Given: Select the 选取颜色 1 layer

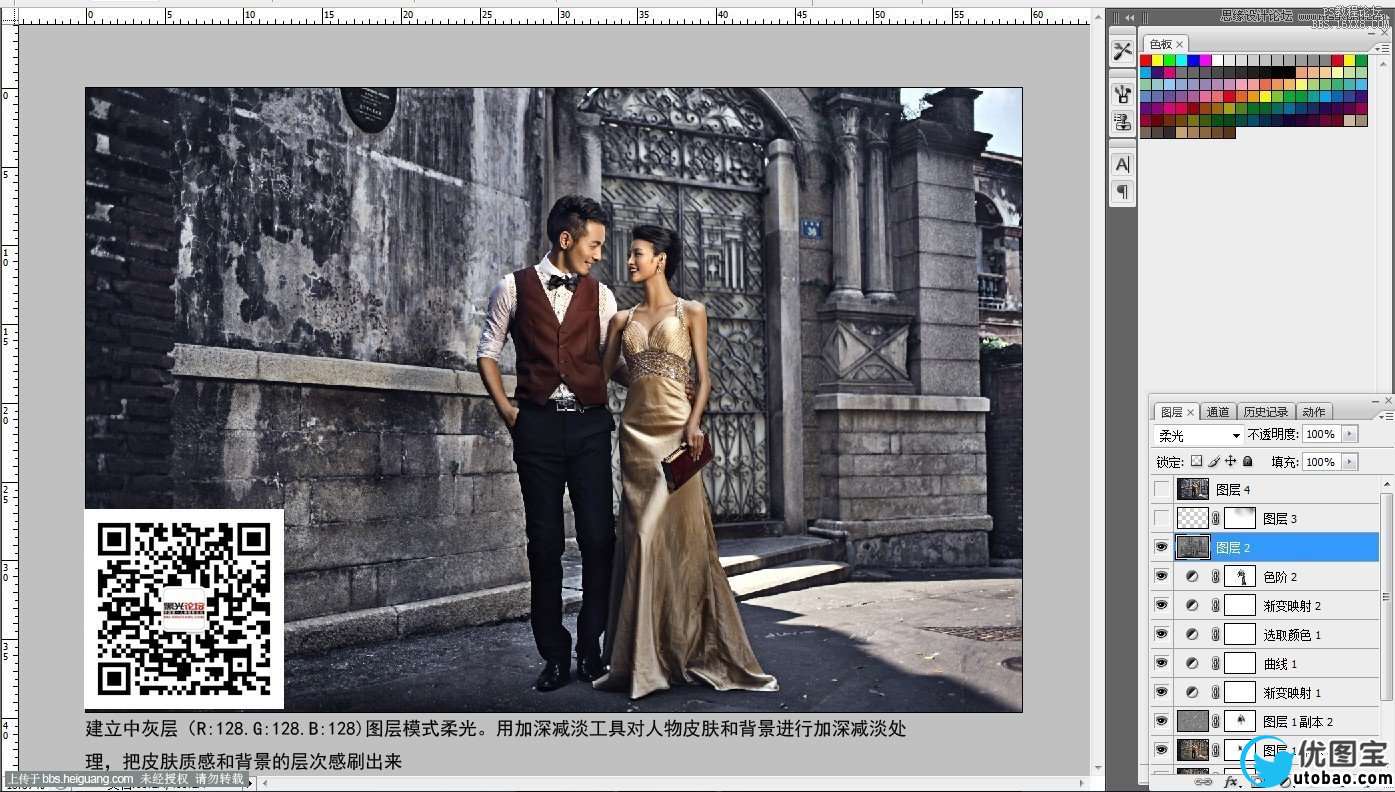Looking at the screenshot, I should click(1292, 635).
